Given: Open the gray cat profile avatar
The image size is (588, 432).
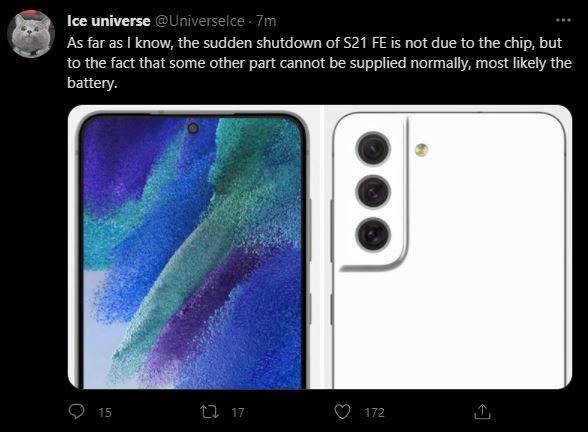Looking at the screenshot, I should [x=31, y=34].
